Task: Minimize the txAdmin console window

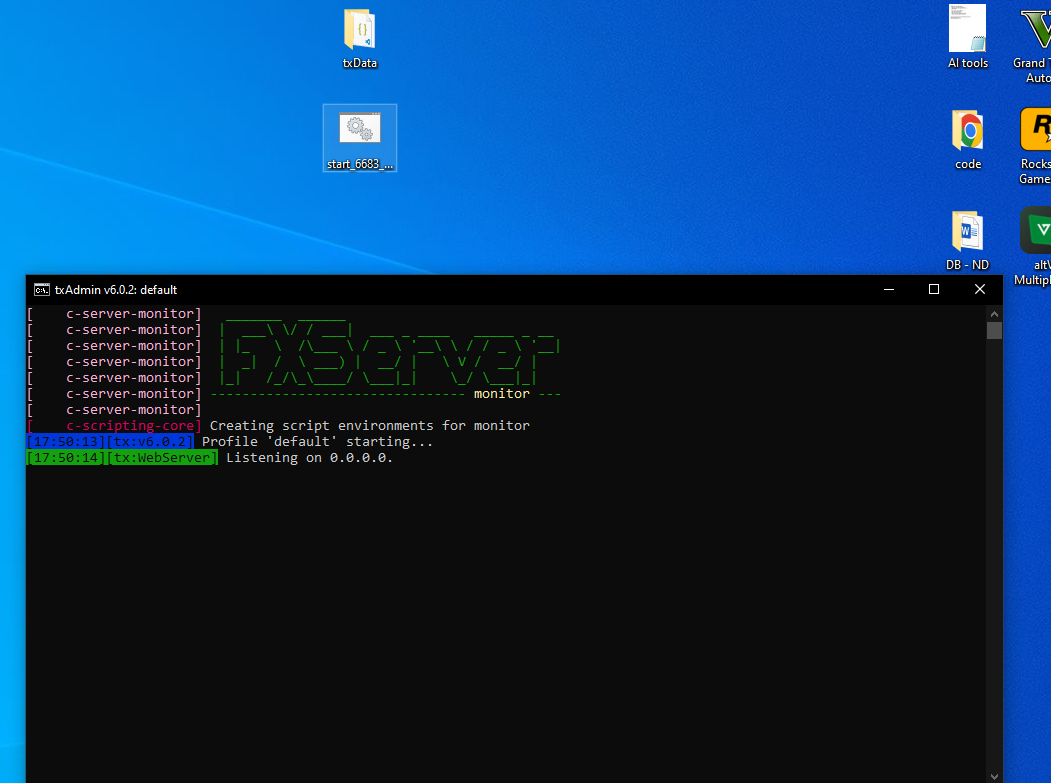Action: point(888,289)
